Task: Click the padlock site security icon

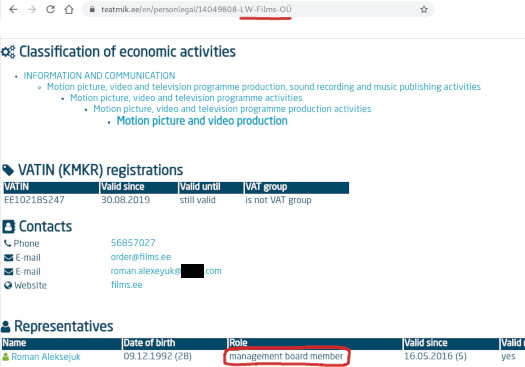Action: pos(92,9)
